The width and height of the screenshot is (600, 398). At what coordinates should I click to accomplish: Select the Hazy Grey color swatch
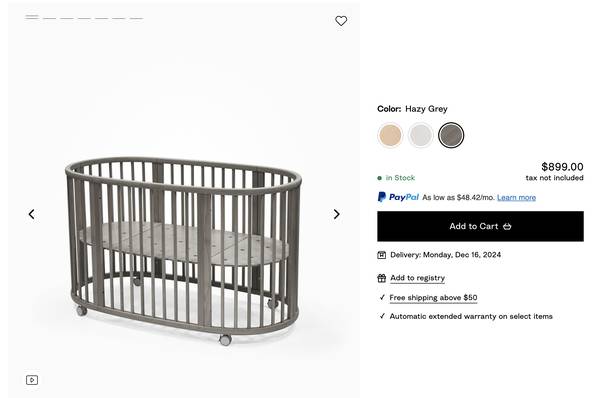point(451,135)
